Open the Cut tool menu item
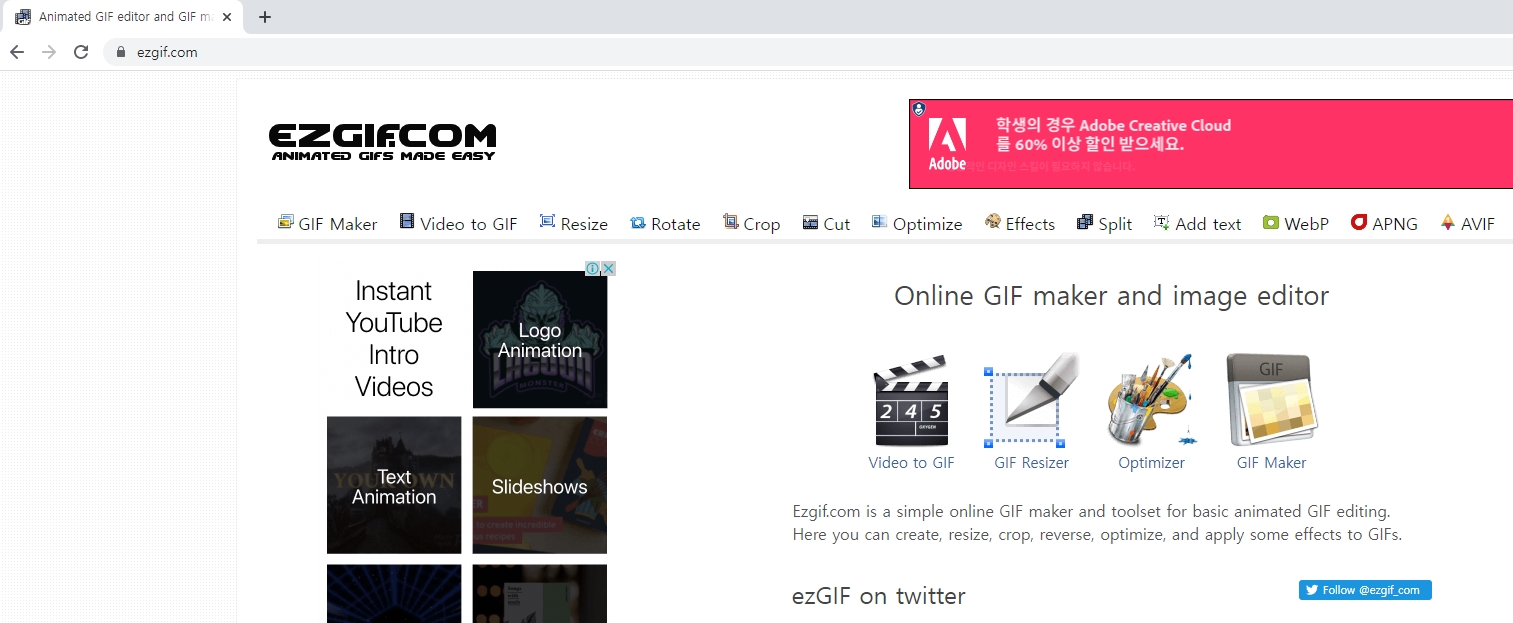This screenshot has height=623, width=1513. [x=826, y=223]
